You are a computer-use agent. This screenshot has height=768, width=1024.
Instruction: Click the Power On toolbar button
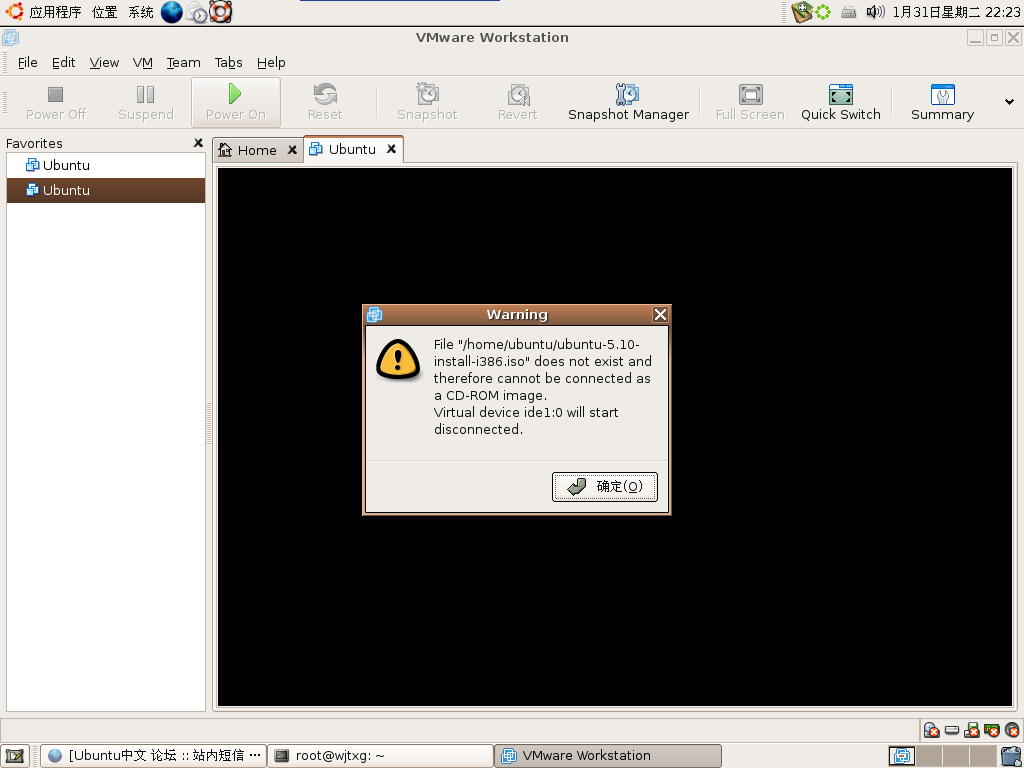[236, 103]
